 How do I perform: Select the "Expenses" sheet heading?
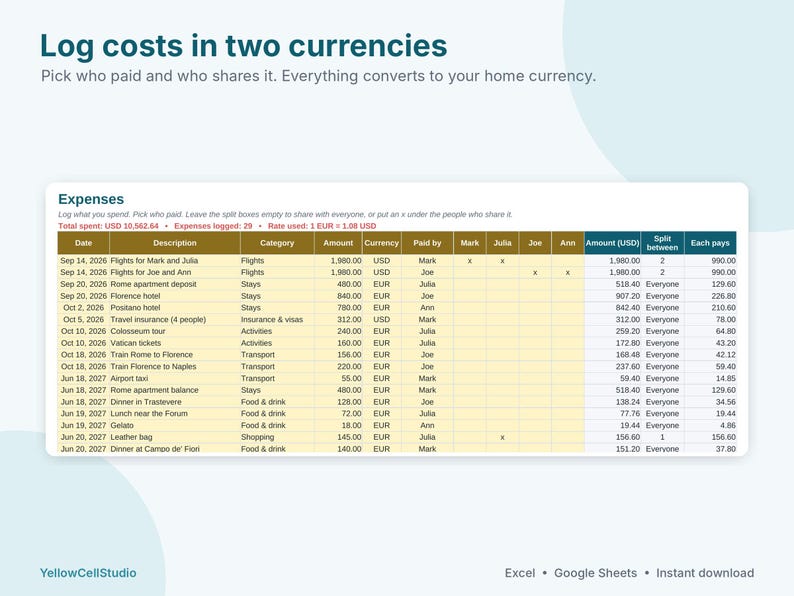coord(91,199)
